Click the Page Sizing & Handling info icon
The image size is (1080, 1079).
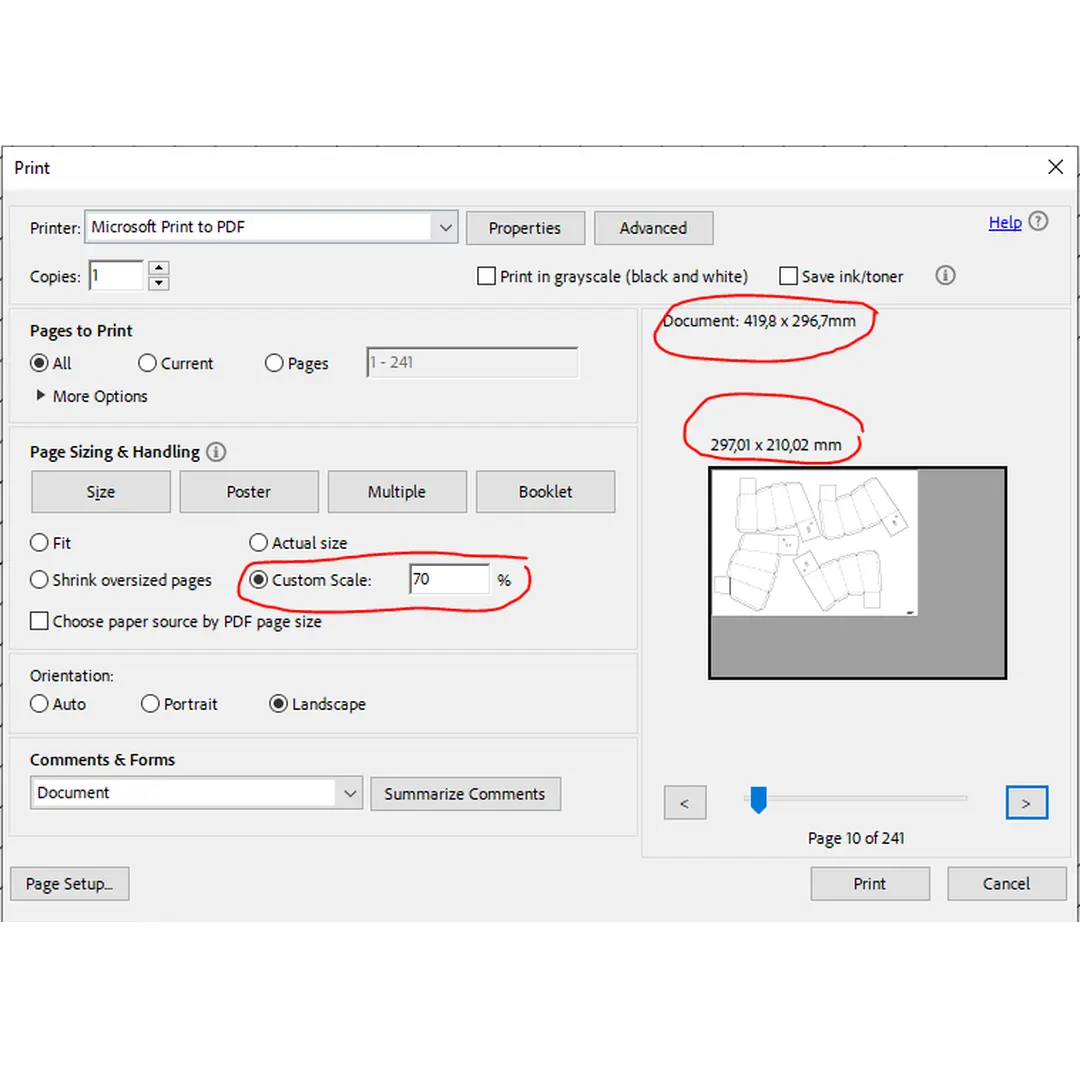point(216,452)
